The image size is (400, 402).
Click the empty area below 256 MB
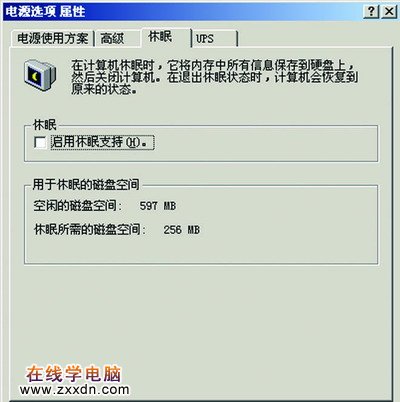(201, 250)
